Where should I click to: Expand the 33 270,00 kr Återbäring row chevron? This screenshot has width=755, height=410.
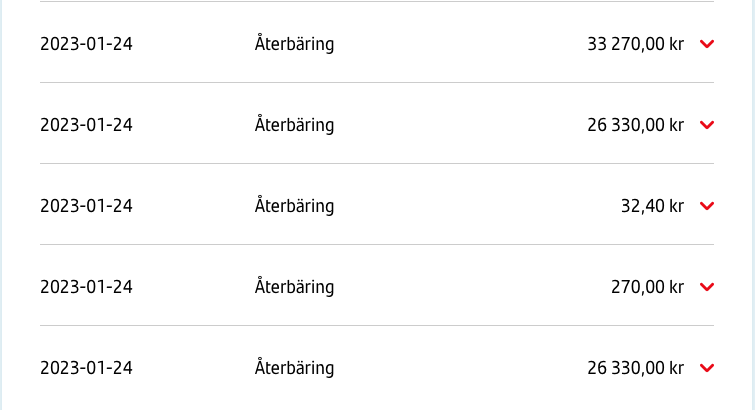point(707,44)
